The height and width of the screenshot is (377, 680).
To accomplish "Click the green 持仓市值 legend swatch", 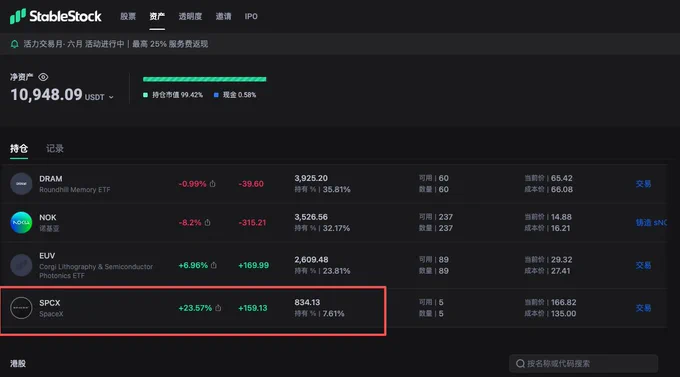I will point(145,95).
